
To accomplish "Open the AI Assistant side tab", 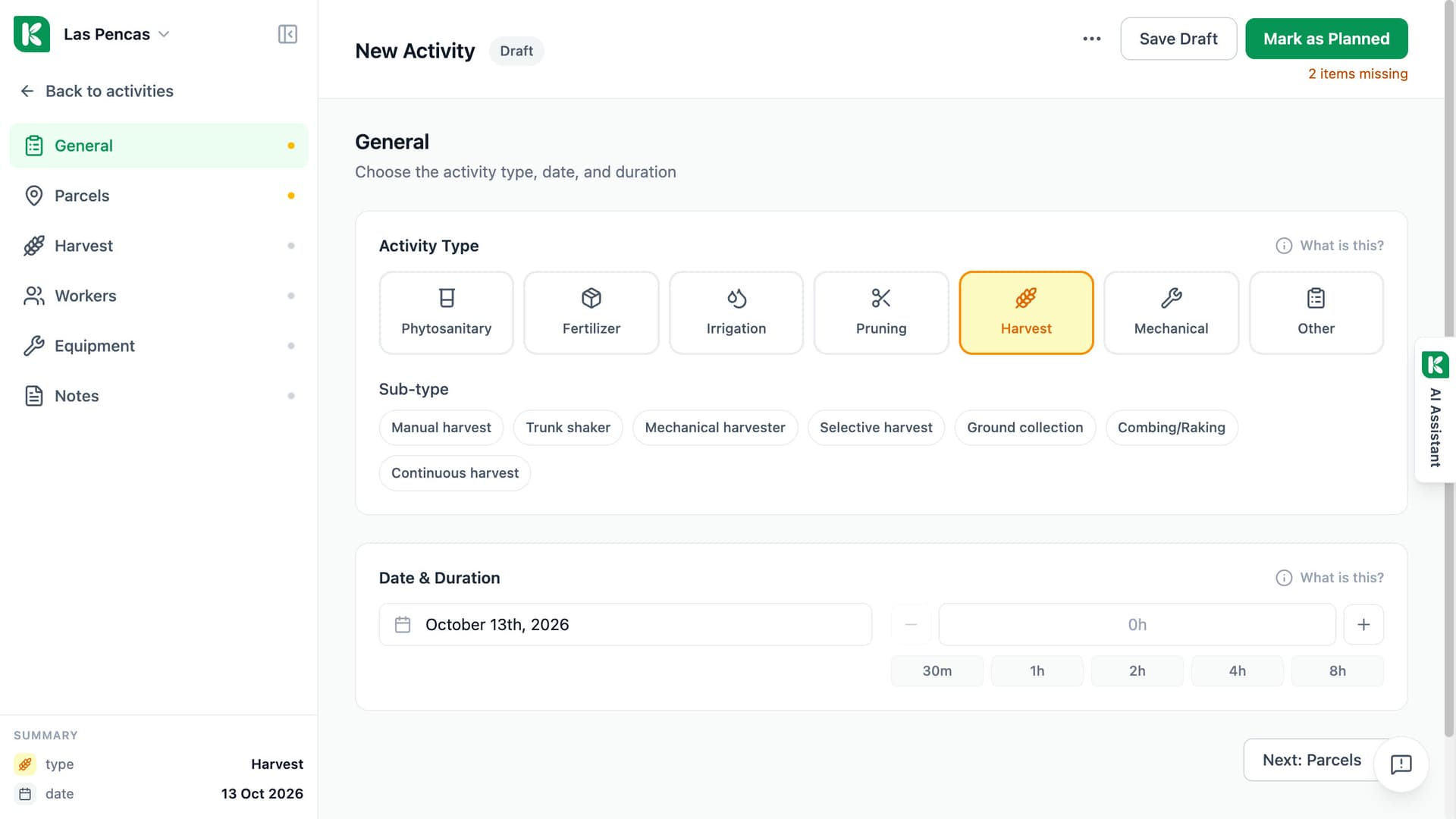I will (1435, 409).
